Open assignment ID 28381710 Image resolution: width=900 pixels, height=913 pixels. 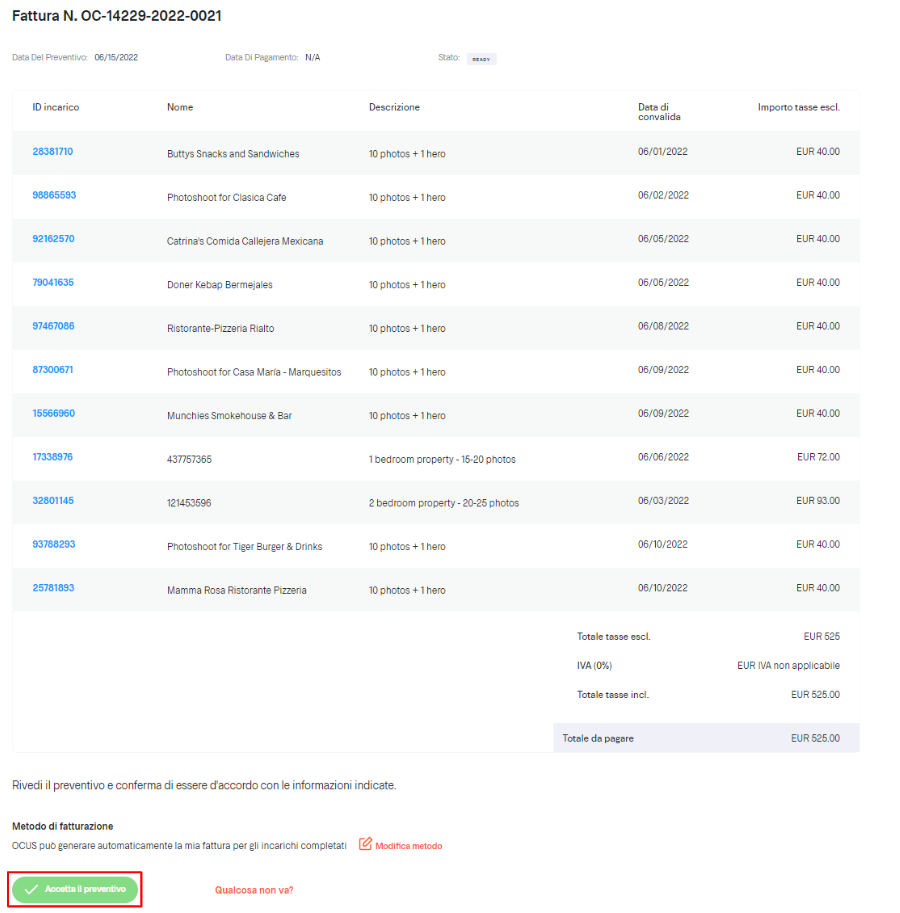coord(52,151)
